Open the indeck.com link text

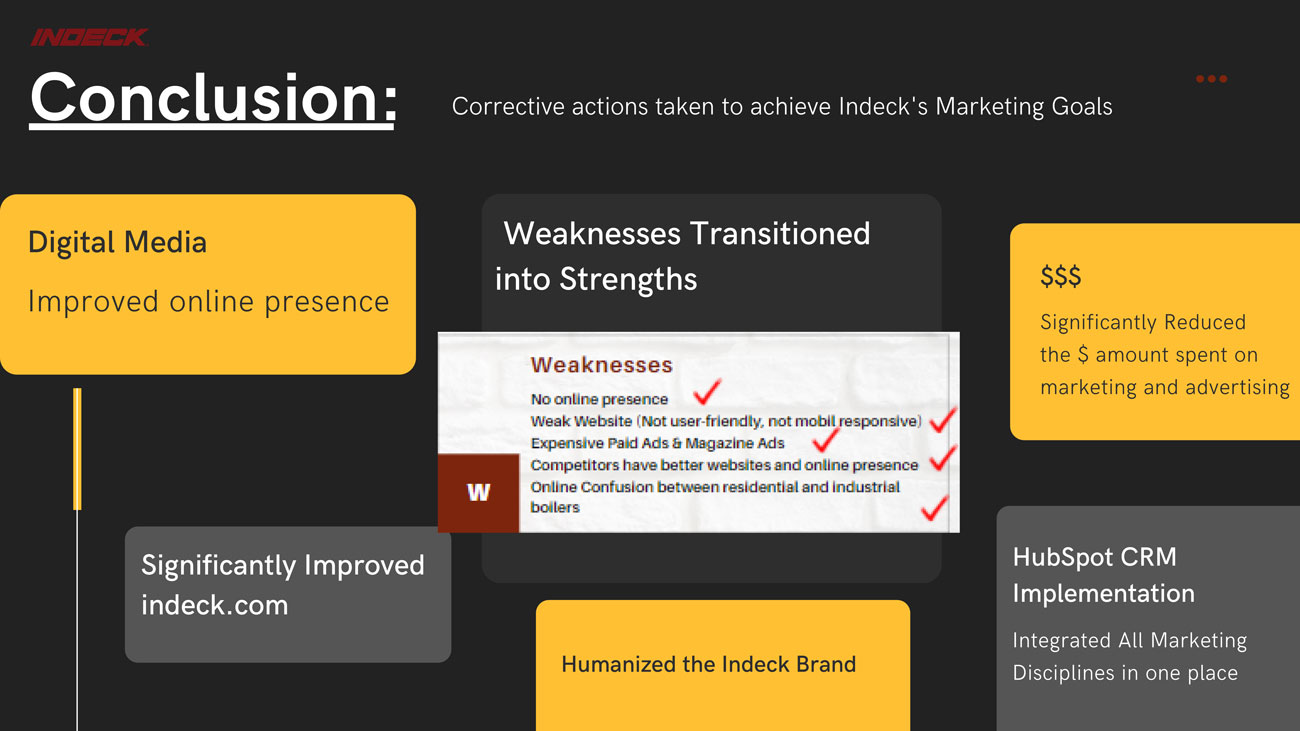[x=214, y=605]
